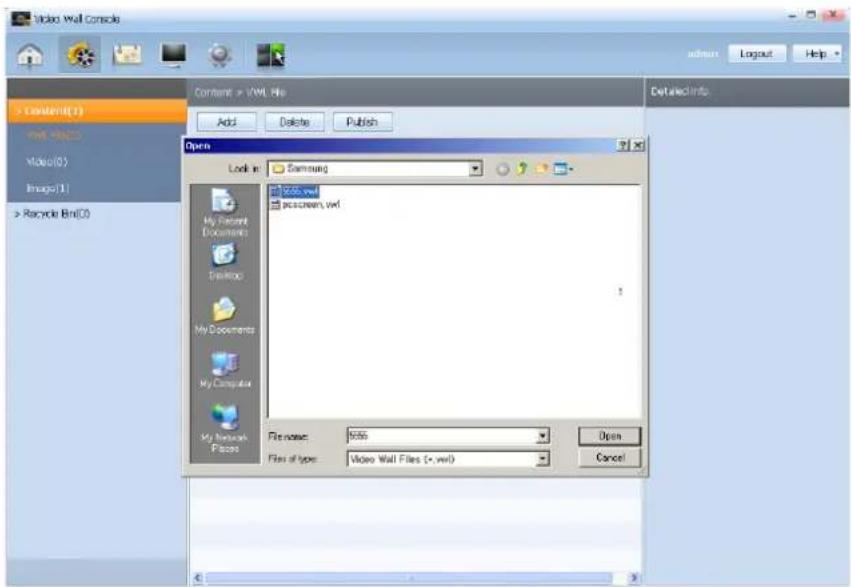The width and height of the screenshot is (851, 587).
Task: Click the left arrow of the horizontal scrollbar
Action: coord(198,578)
